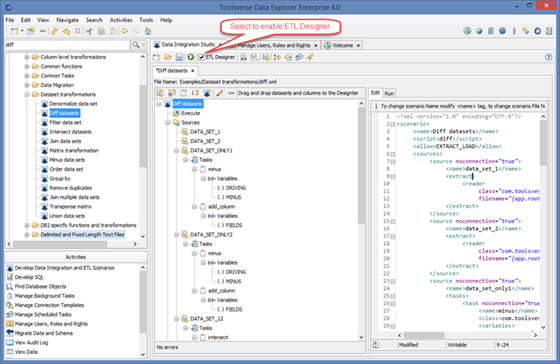560x364 pixels.
Task: Collapse the DATA_SET_ONLY1 node
Action: coord(176,151)
